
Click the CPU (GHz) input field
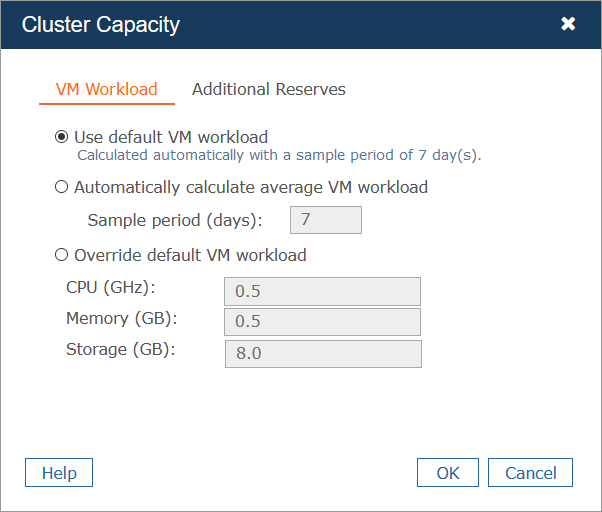[322, 291]
